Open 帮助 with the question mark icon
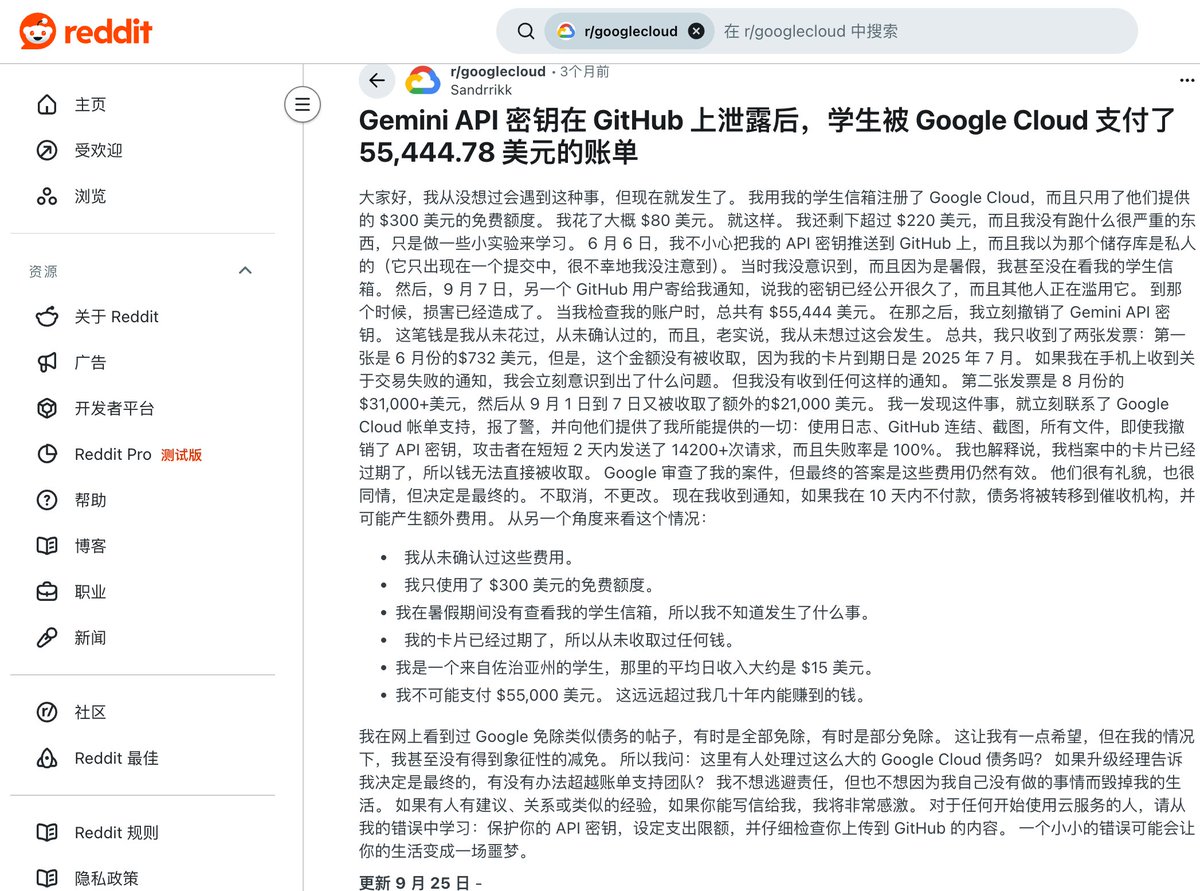This screenshot has width=1200, height=891. 45,500
